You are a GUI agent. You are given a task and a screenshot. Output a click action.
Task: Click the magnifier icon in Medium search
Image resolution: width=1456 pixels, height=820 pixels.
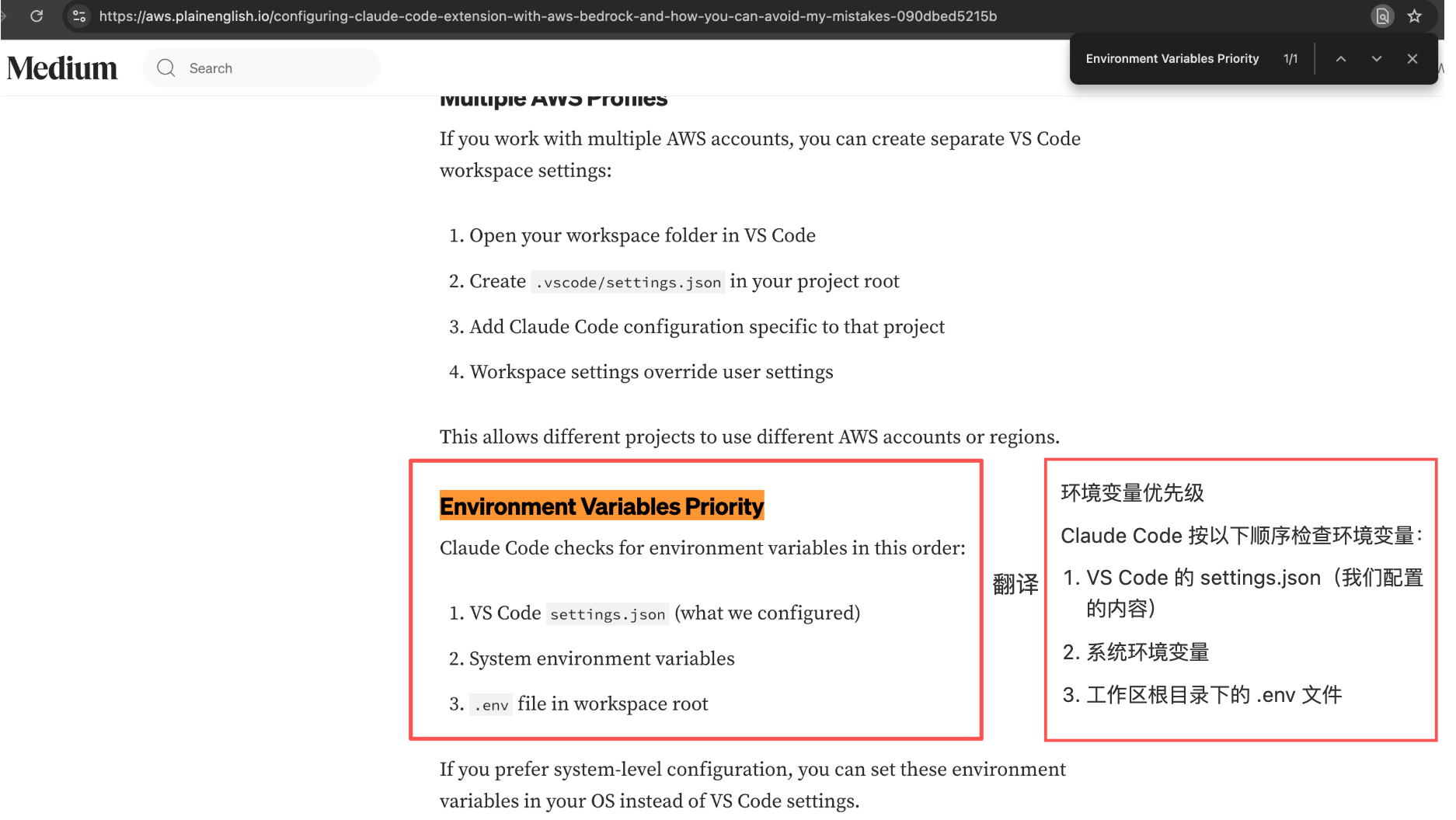(x=165, y=68)
